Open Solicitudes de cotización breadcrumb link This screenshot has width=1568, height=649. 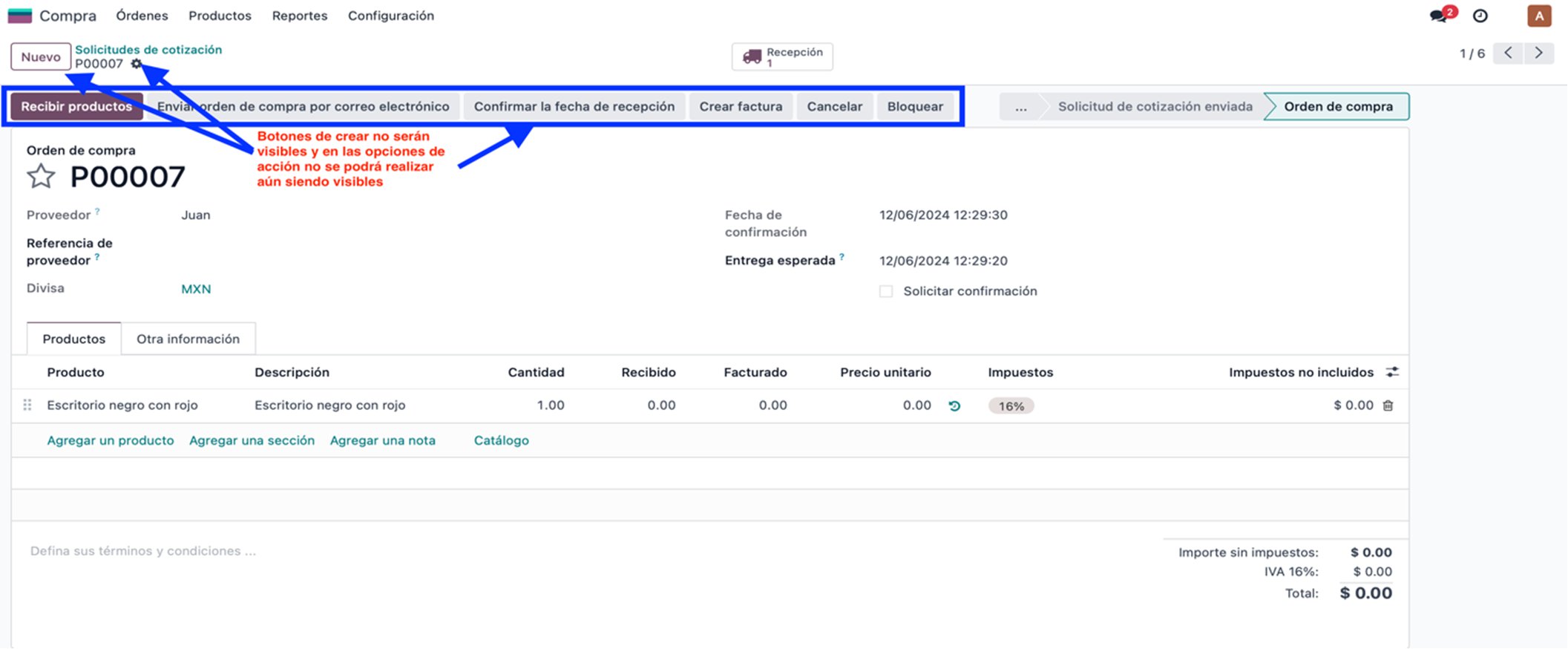tap(148, 49)
